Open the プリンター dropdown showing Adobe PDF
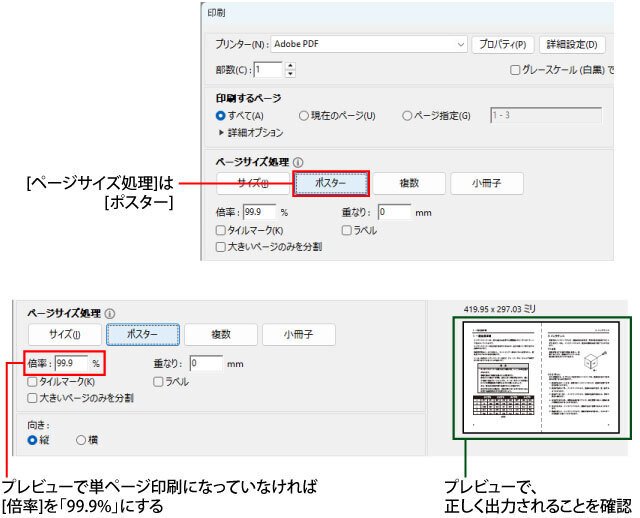 pos(369,44)
